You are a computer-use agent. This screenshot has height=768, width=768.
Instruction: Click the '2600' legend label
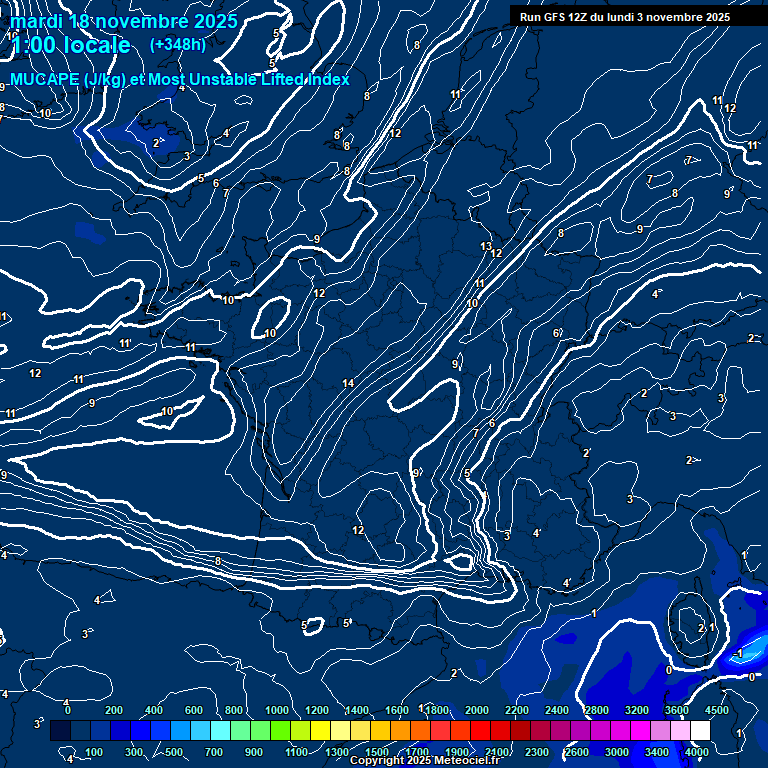tap(576, 752)
